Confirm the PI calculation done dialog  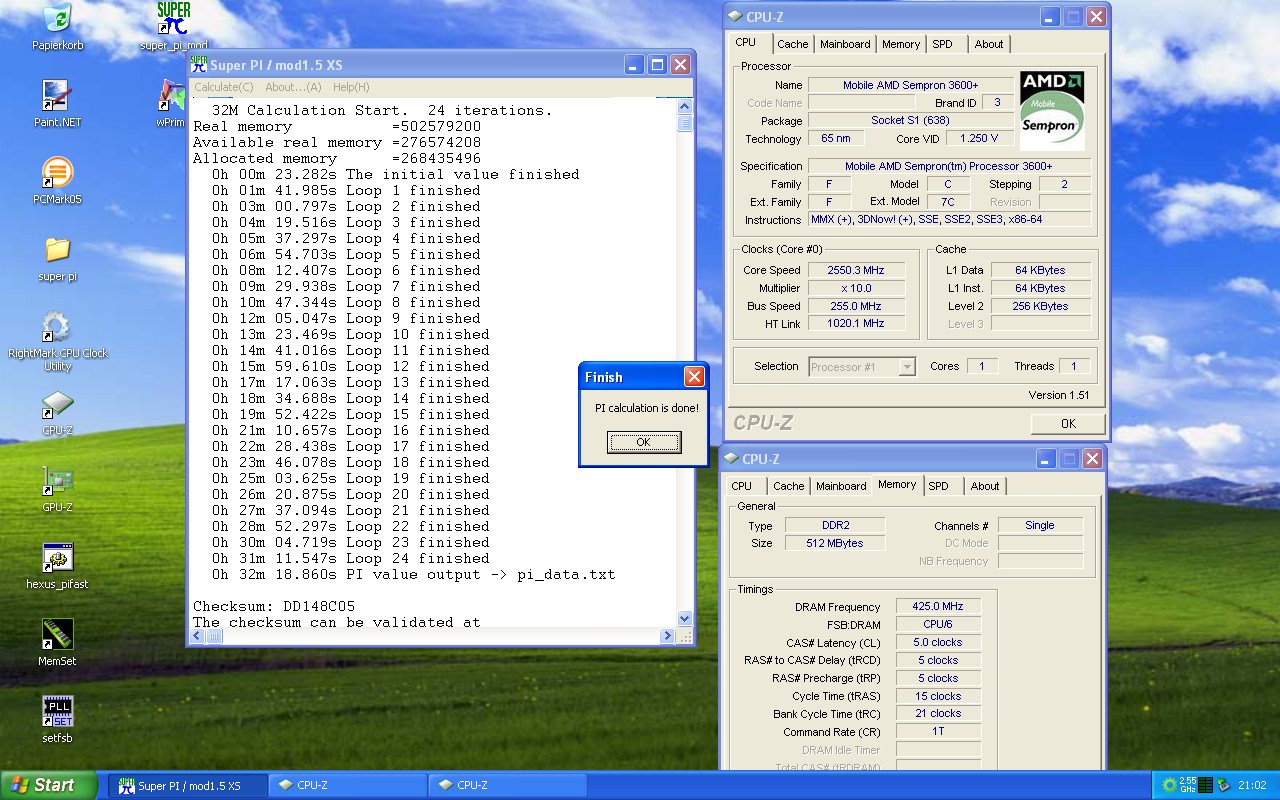(x=644, y=442)
